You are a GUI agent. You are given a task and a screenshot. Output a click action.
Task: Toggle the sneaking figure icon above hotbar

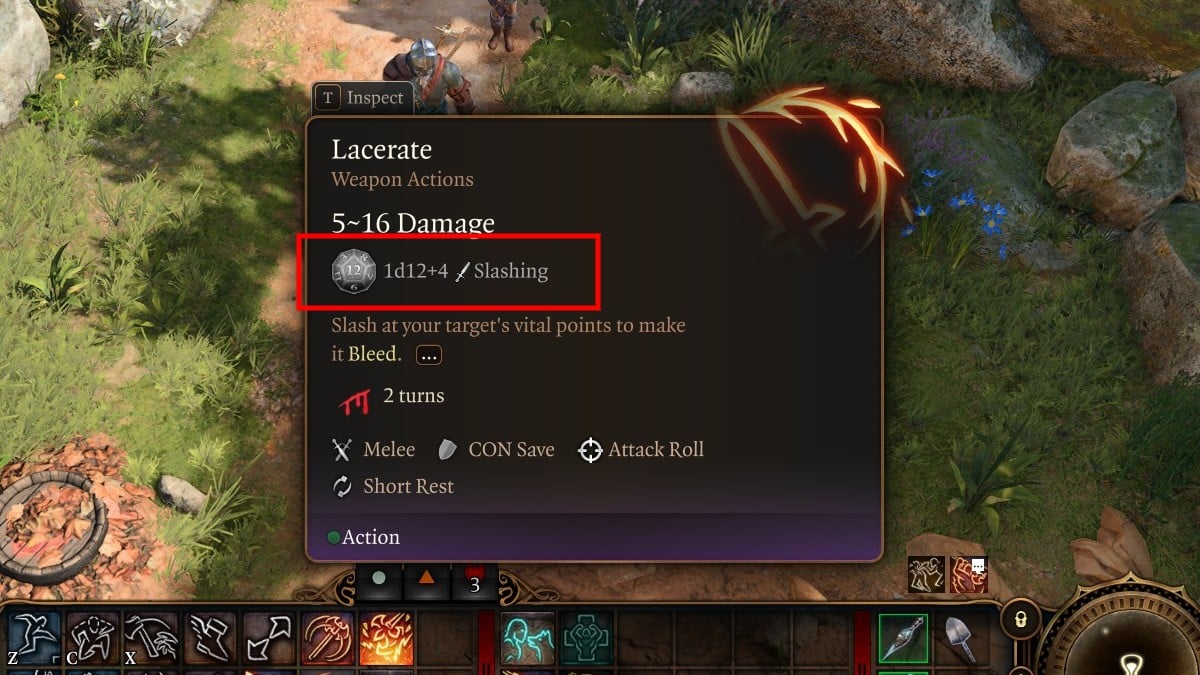(x=926, y=574)
